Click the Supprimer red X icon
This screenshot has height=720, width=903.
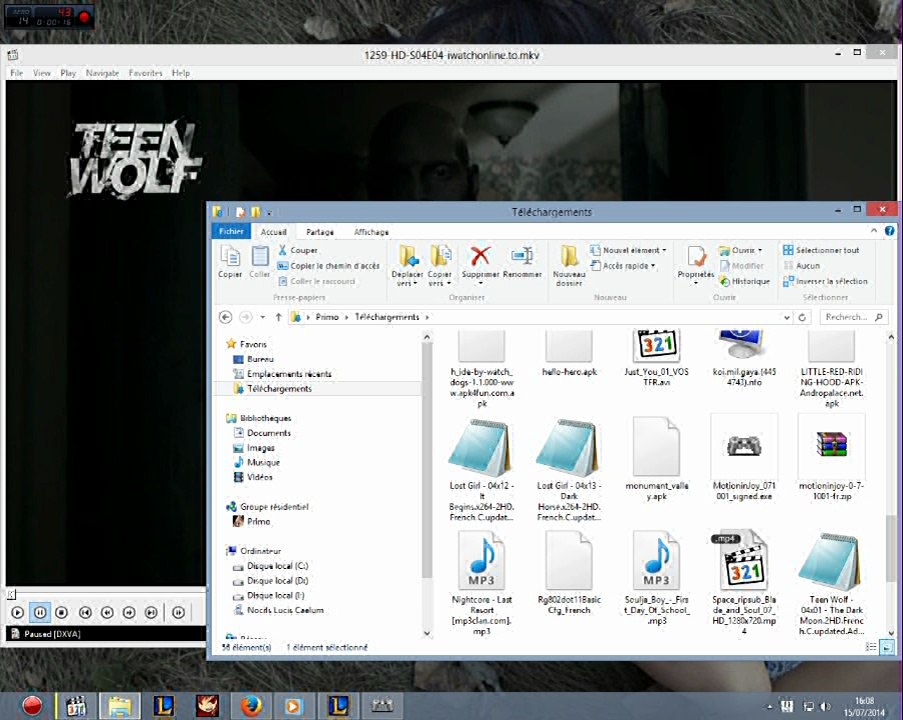point(480,256)
